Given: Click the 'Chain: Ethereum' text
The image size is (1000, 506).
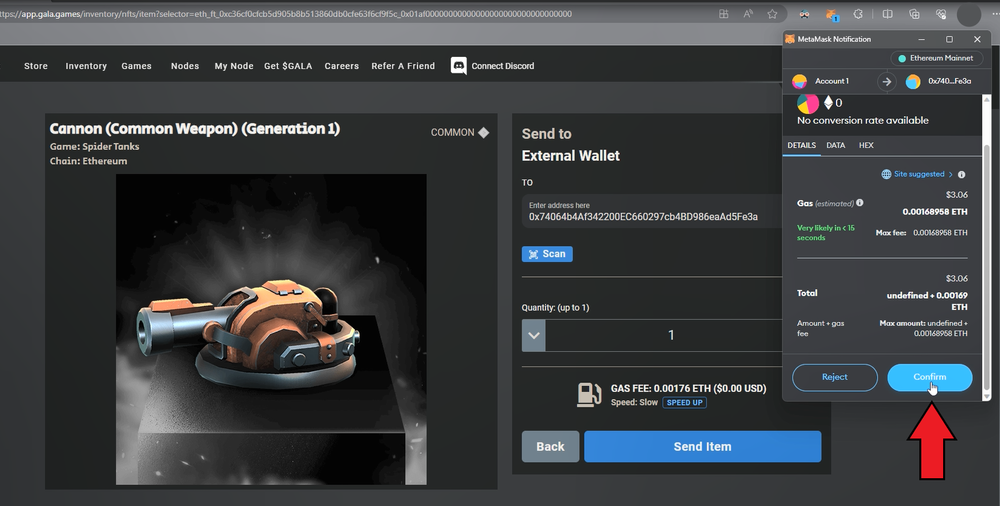Looking at the screenshot, I should [x=89, y=161].
